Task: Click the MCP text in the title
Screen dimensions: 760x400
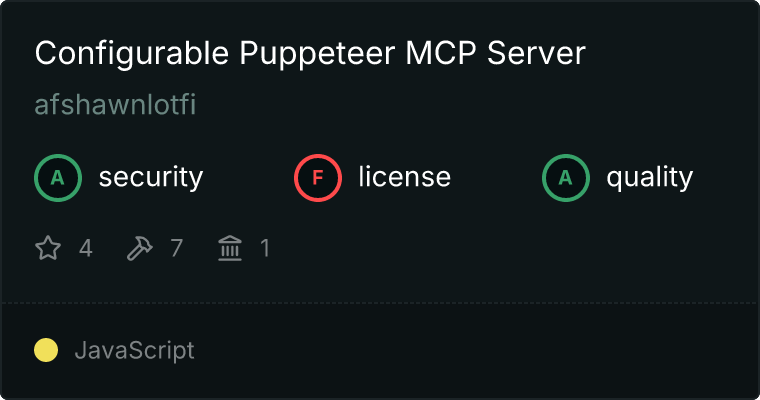Action: point(441,53)
